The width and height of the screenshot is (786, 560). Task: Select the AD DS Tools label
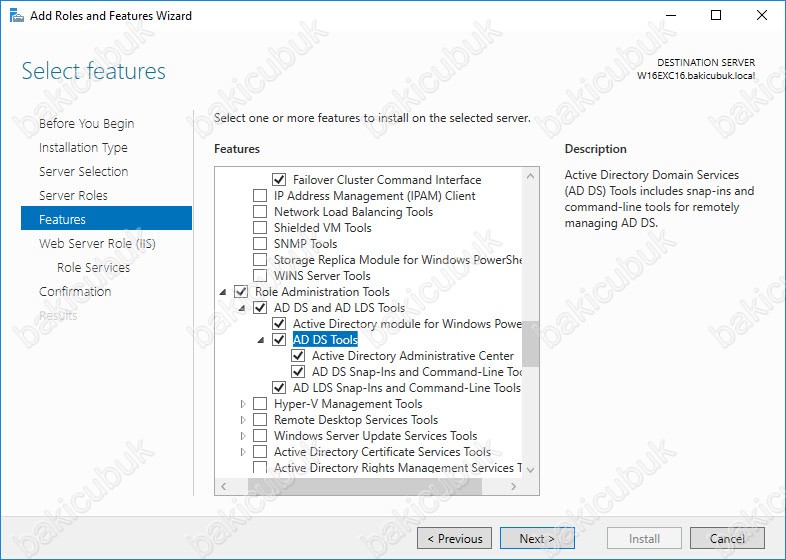(x=325, y=340)
